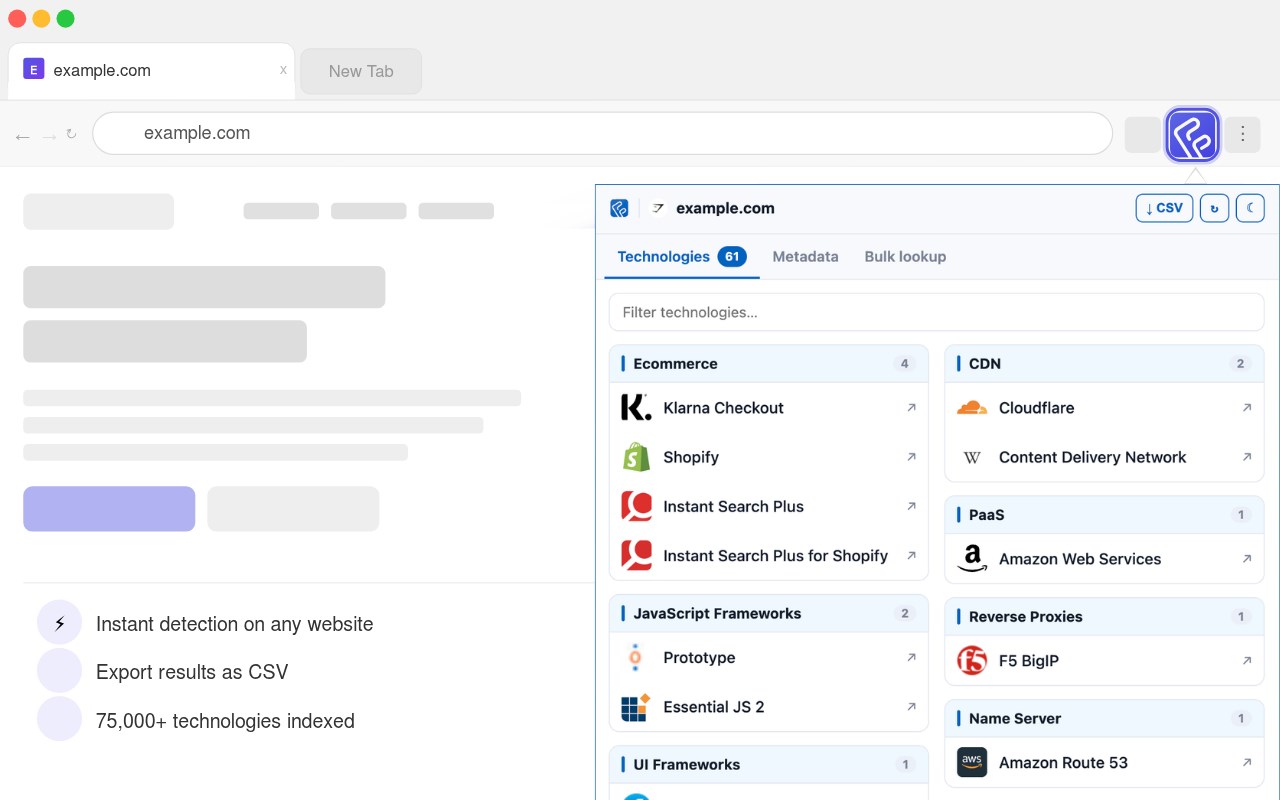Click the logo icon beside Instant Search Plus for Shopify
Viewport: 1280px width, 800px height.
click(636, 556)
